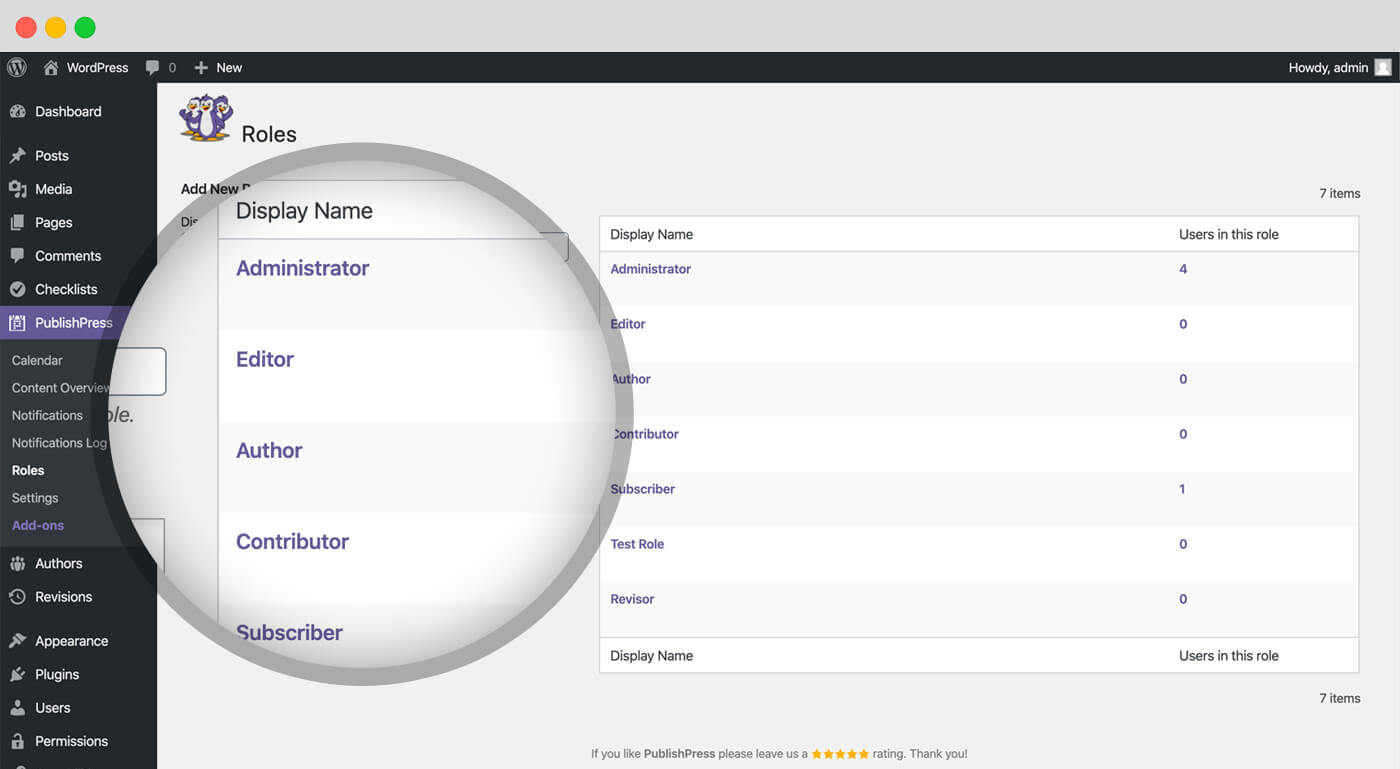Select the Roles submenu item

(x=28, y=470)
